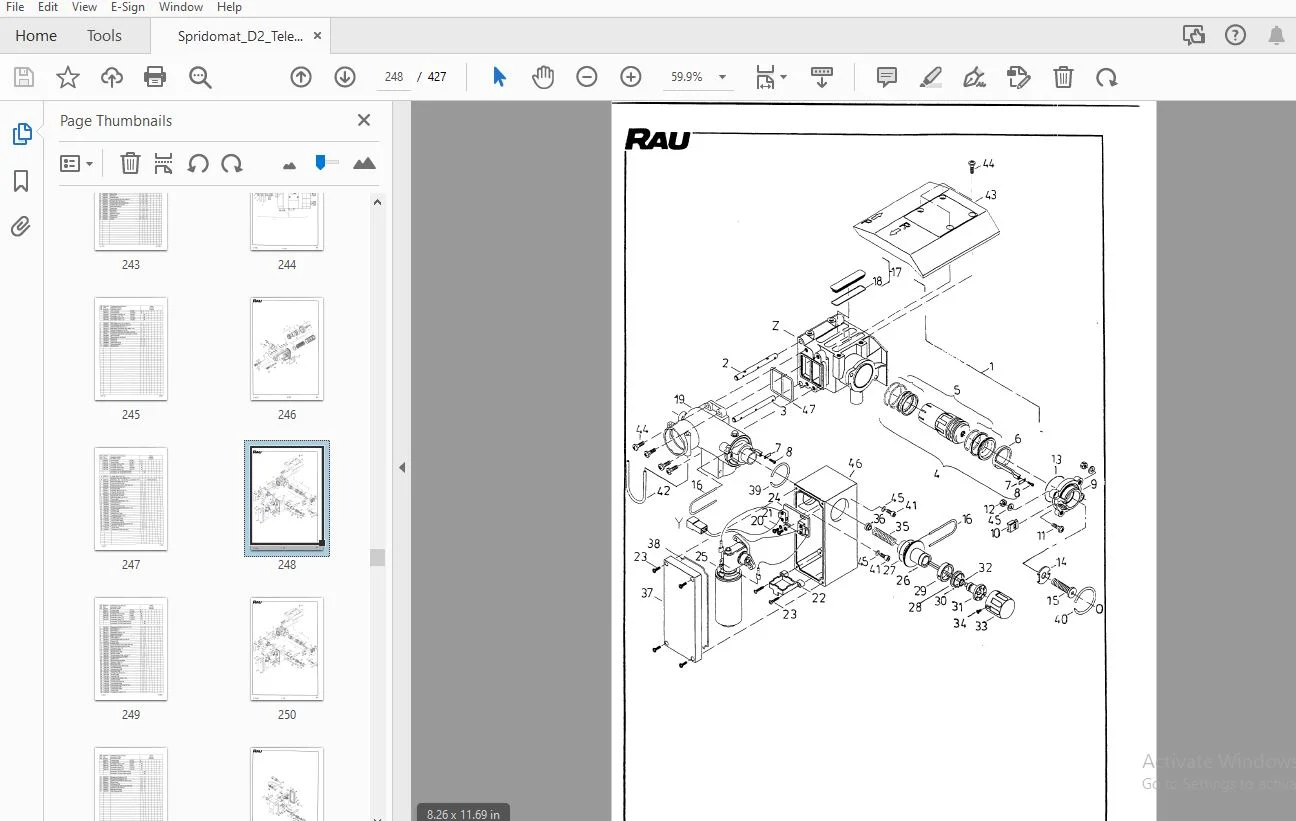Open the share and comment icon at top right

click(x=1193, y=35)
